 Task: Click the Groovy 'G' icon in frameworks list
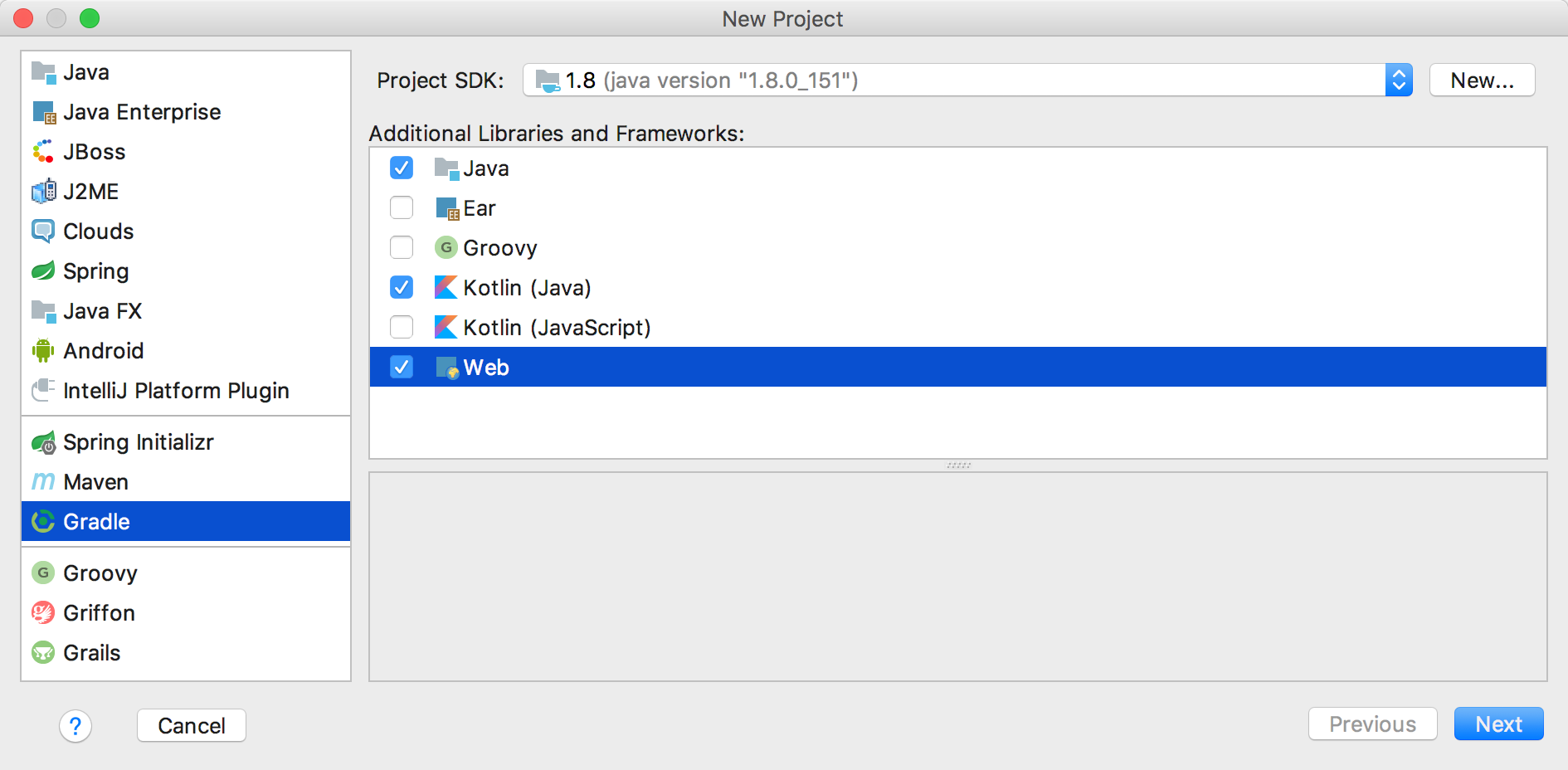[446, 248]
